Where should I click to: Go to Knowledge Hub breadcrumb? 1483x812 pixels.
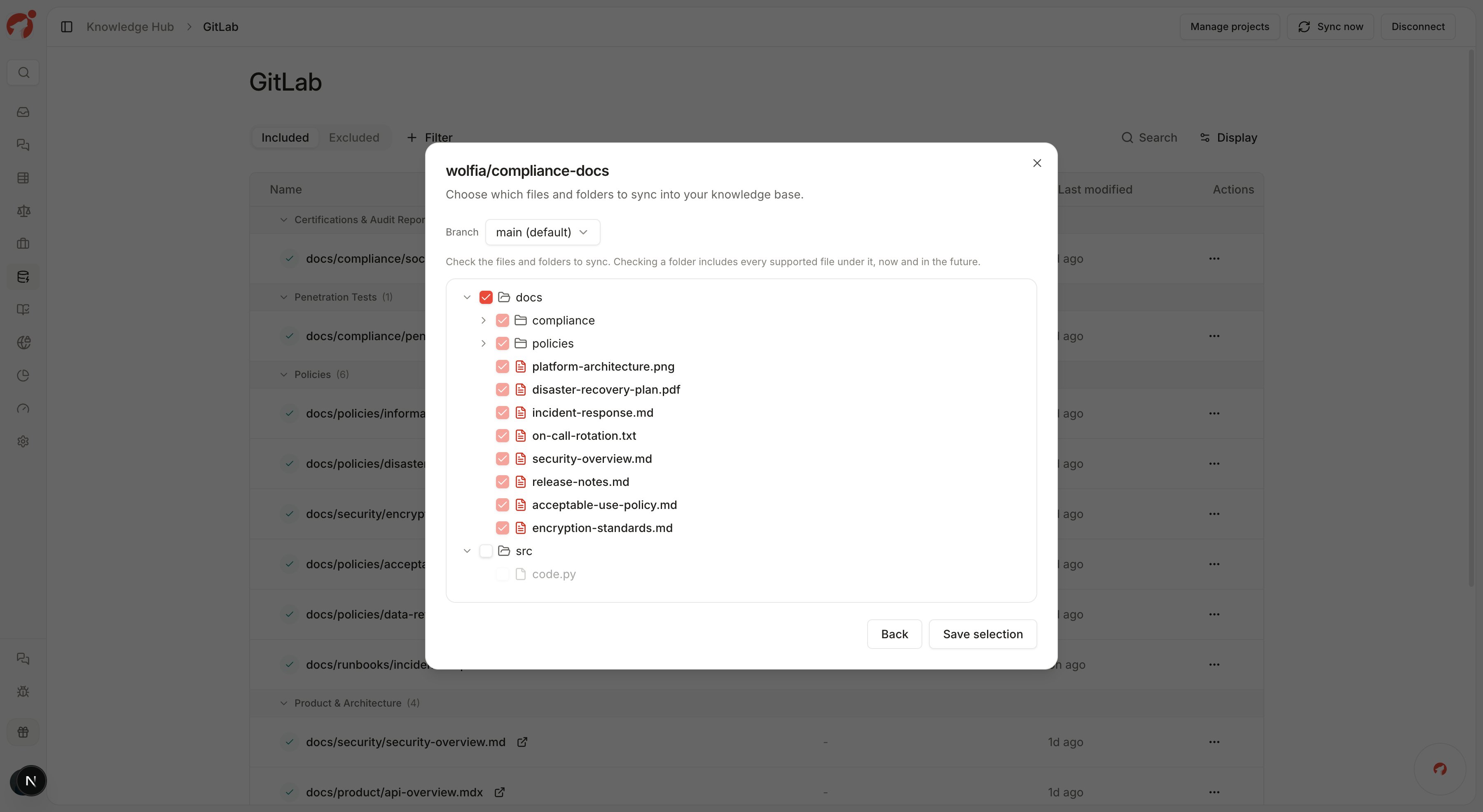(130, 27)
